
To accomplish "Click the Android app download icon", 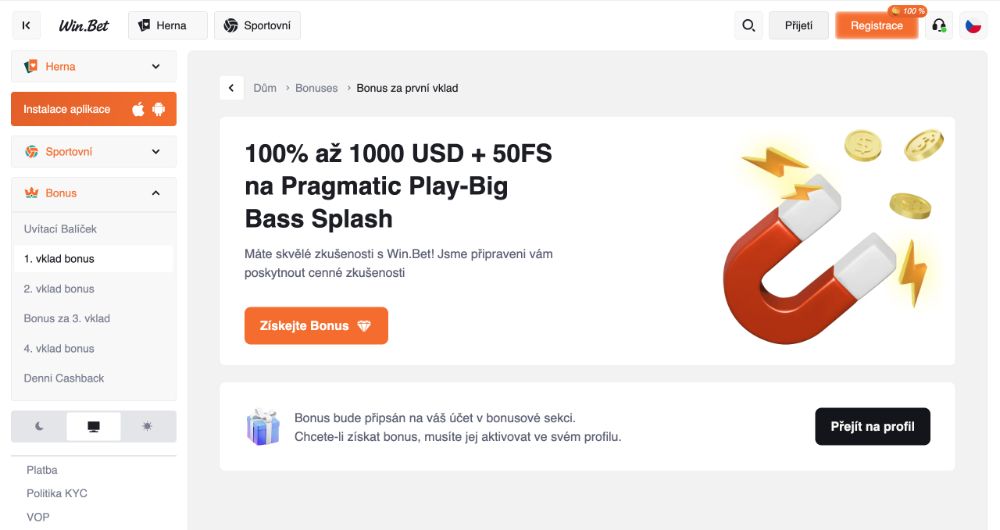I will (159, 109).
